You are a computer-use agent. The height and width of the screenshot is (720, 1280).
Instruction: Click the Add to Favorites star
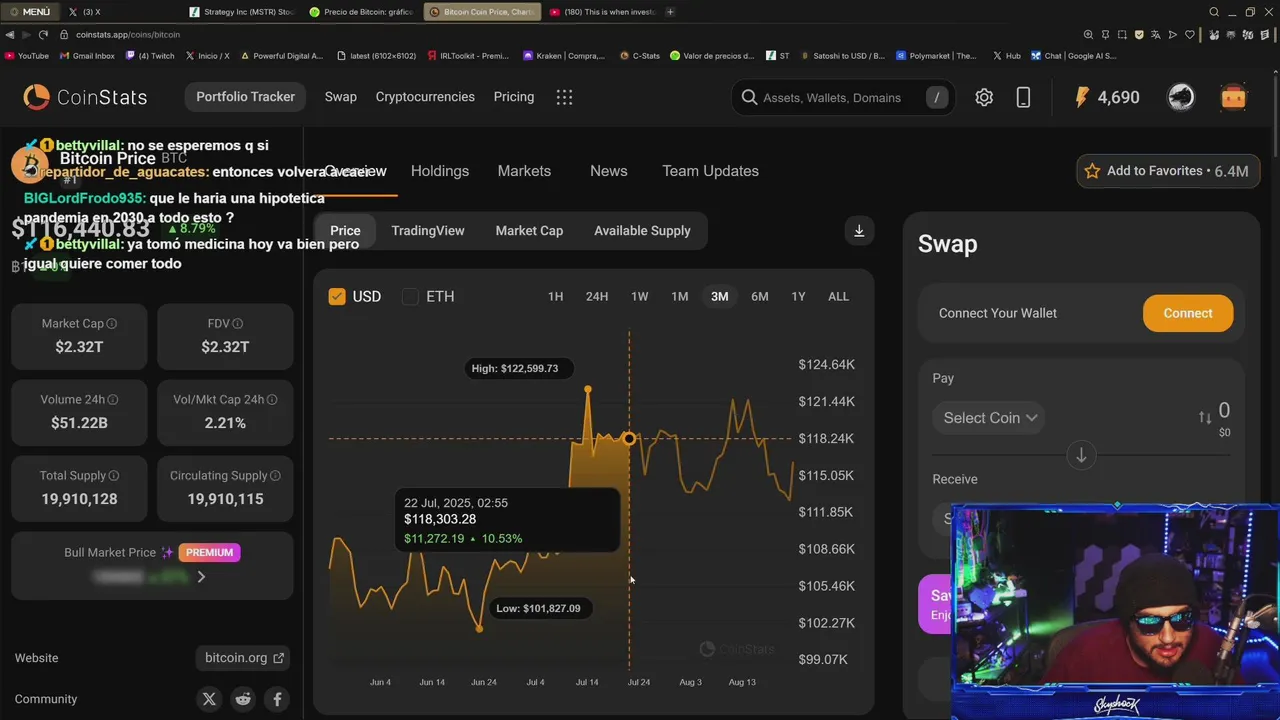tap(1092, 171)
